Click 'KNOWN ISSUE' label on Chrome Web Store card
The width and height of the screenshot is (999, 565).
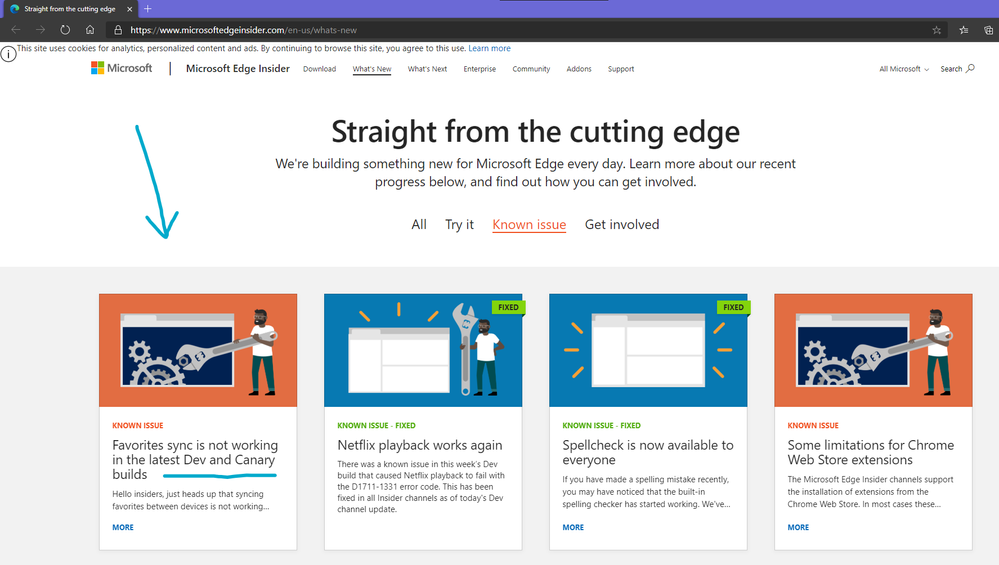pyautogui.click(x=813, y=426)
